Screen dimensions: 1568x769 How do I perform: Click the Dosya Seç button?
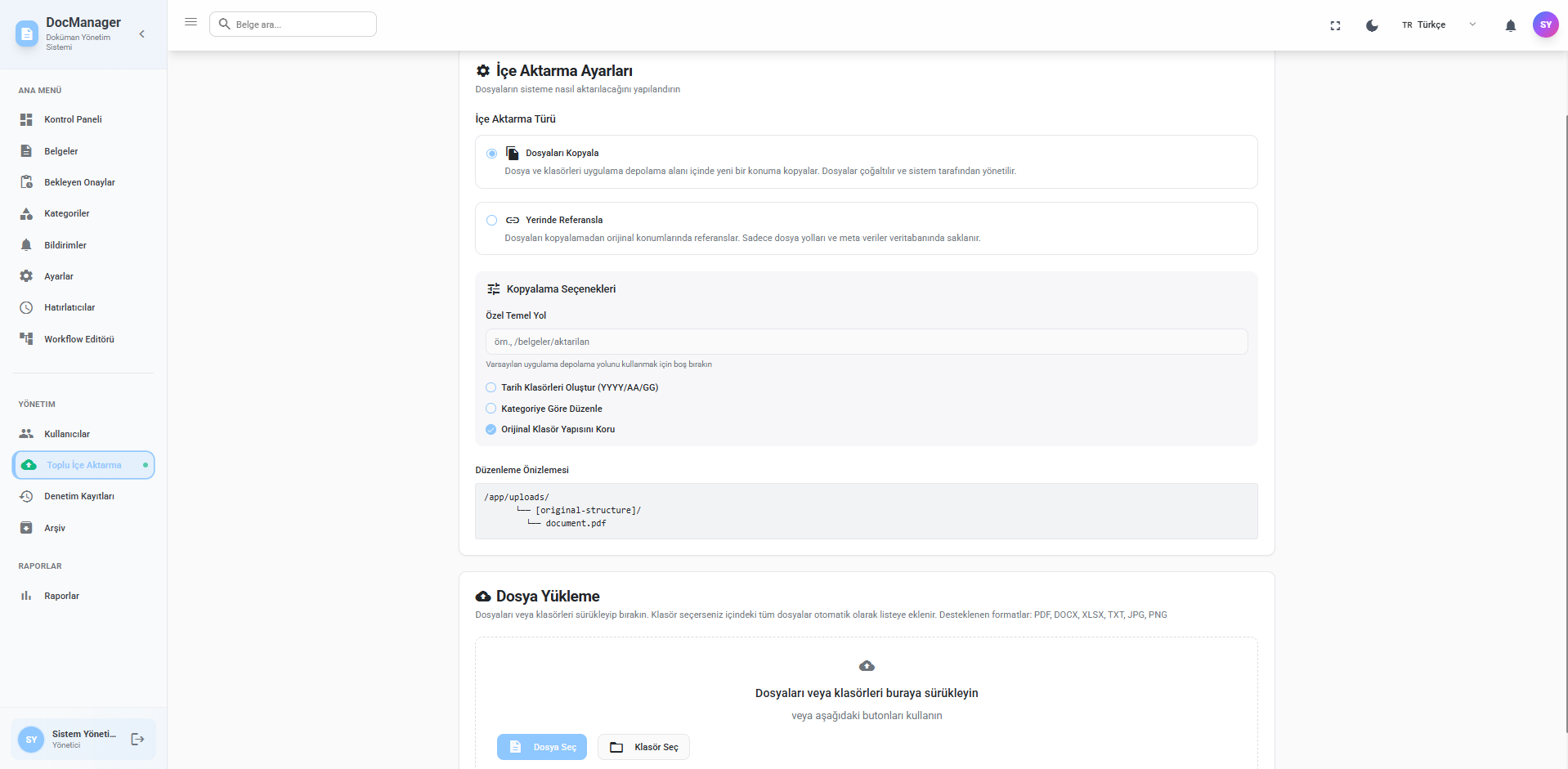(541, 746)
